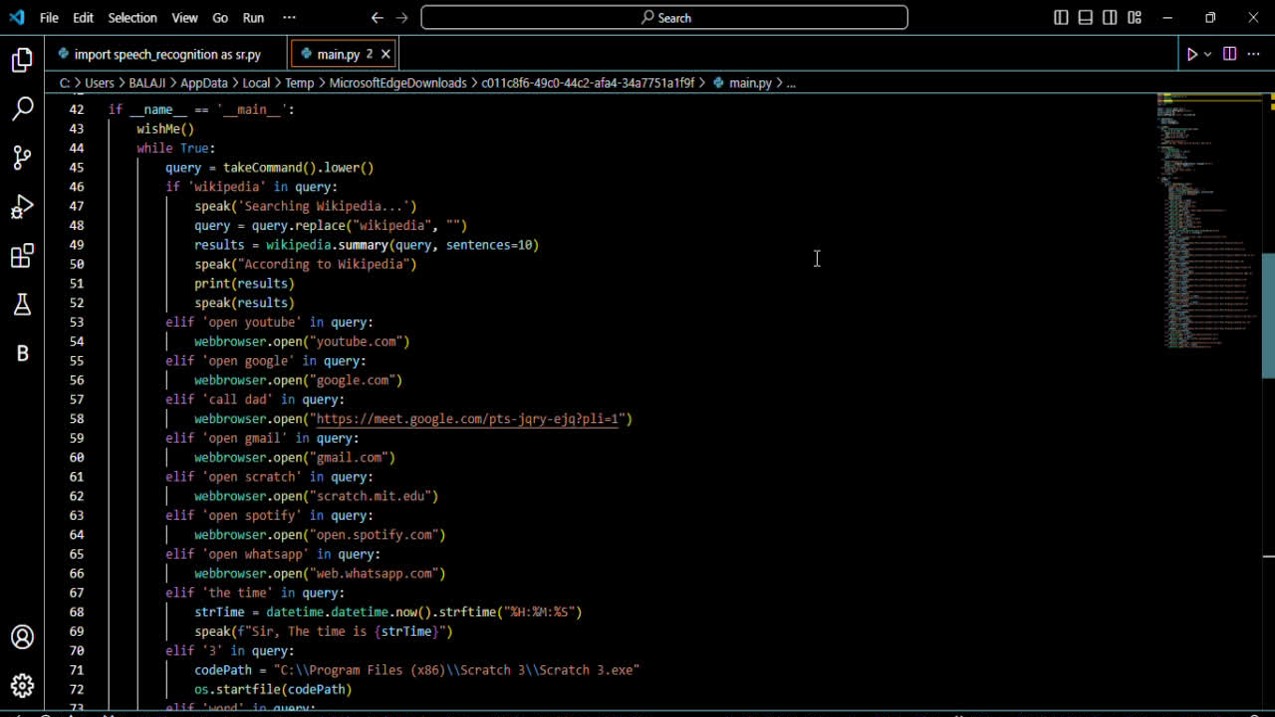Click the takeCommand().lower() expression
This screenshot has width=1275, height=717.
pyautogui.click(x=298, y=168)
